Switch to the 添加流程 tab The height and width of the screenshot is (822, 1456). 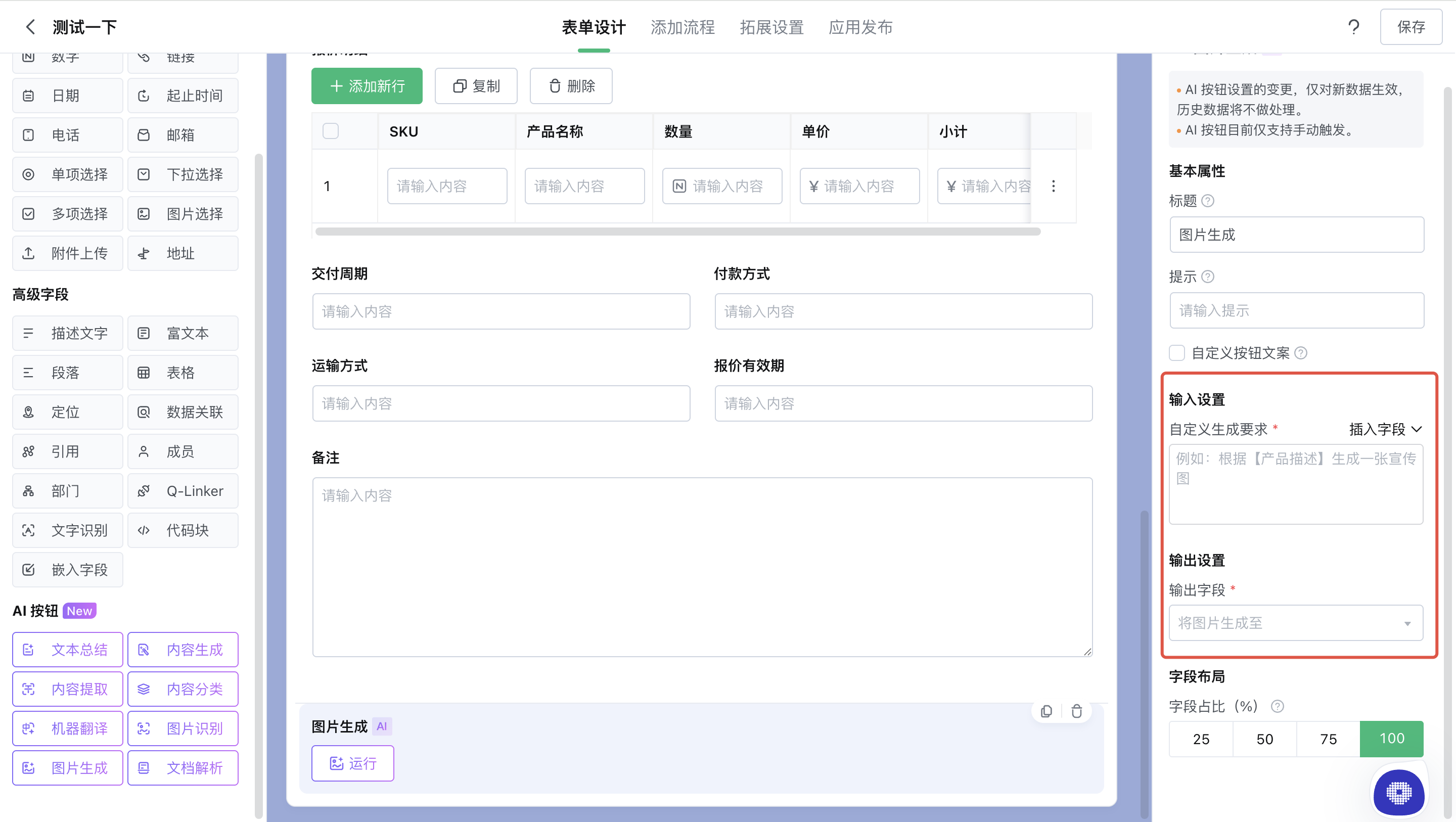click(682, 27)
